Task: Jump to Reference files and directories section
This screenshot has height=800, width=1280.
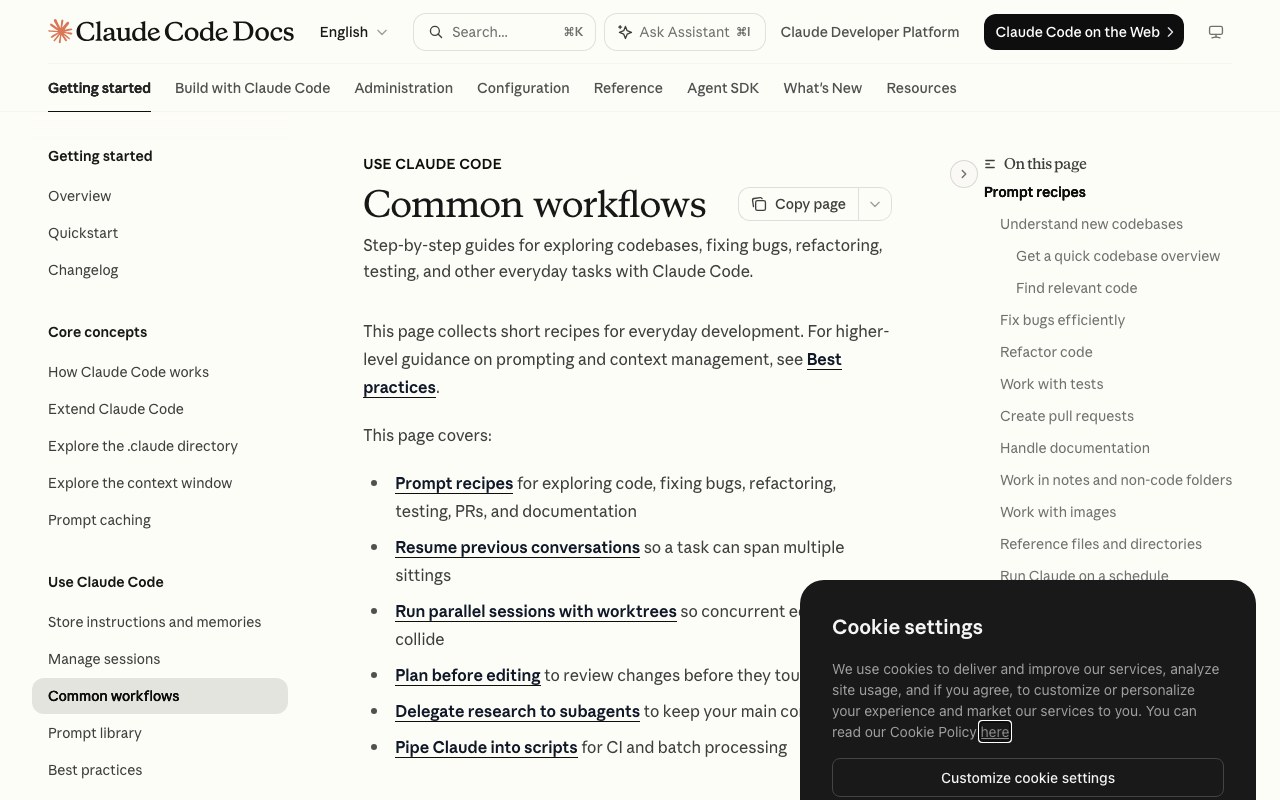Action: [1101, 544]
